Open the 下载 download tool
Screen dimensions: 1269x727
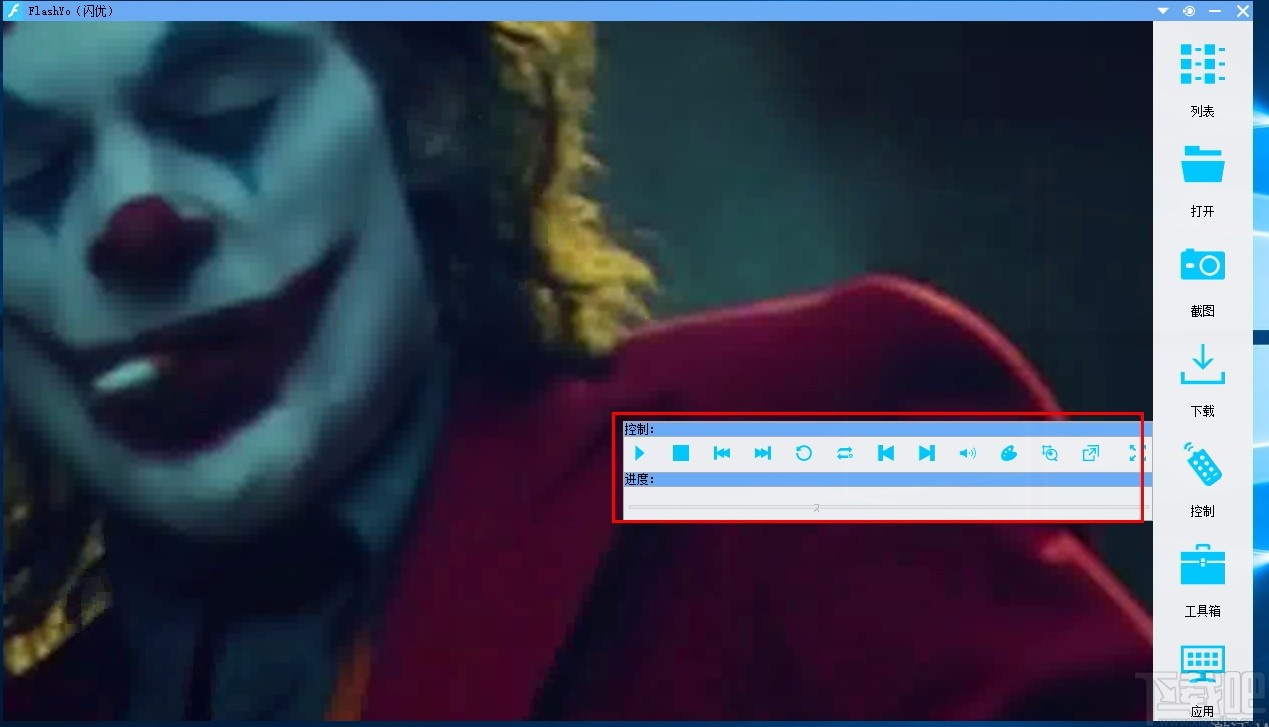coord(1202,381)
